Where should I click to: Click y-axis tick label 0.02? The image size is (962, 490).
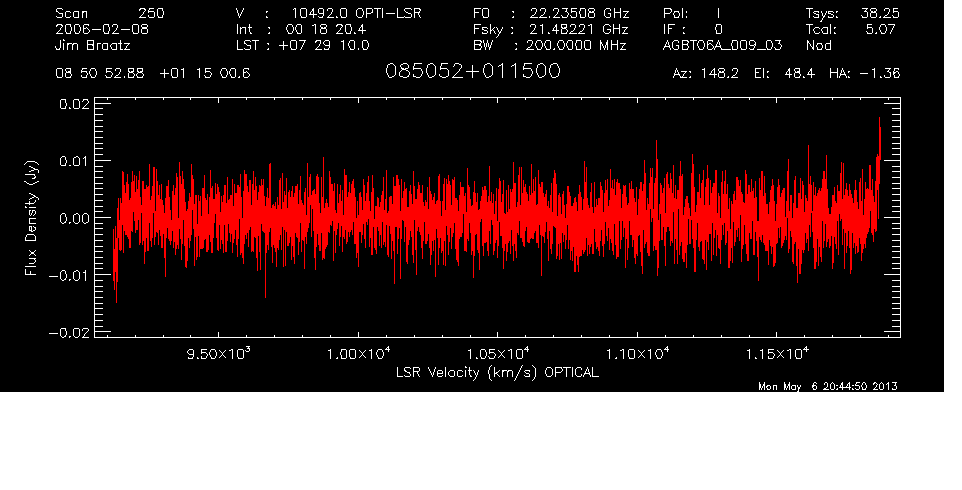[x=74, y=104]
